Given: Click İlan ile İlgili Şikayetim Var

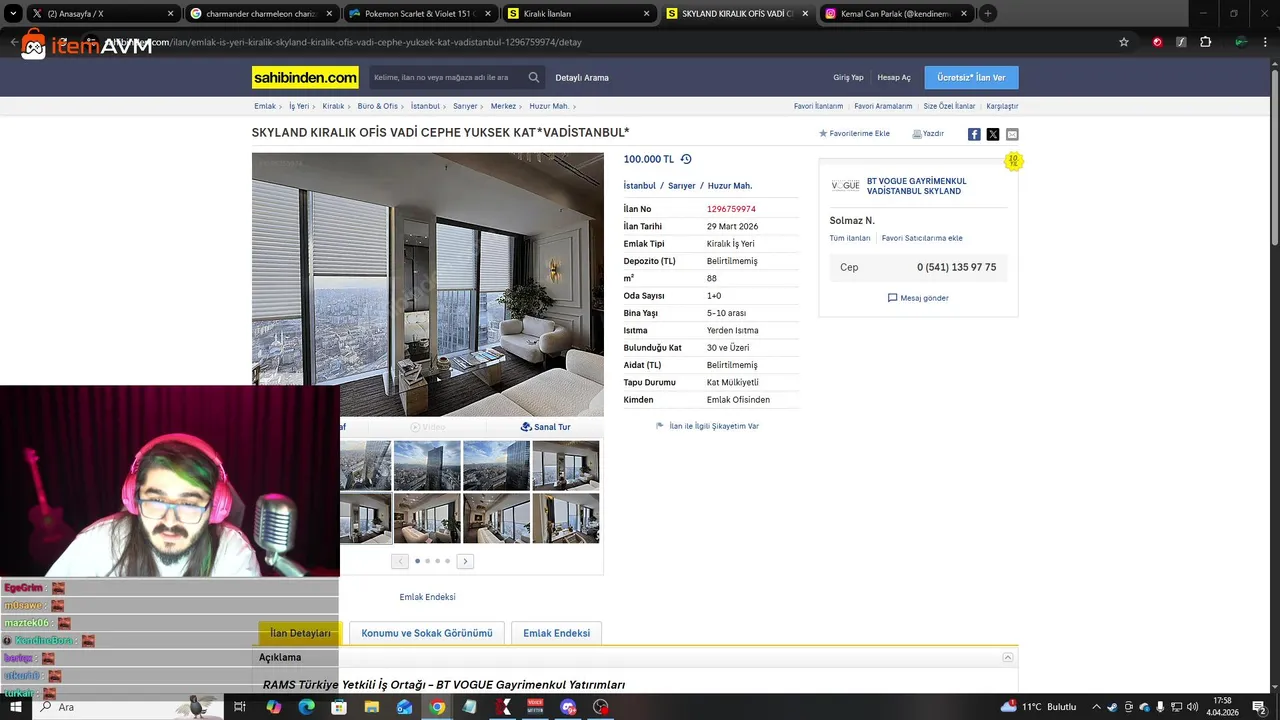Looking at the screenshot, I should [x=707, y=426].
